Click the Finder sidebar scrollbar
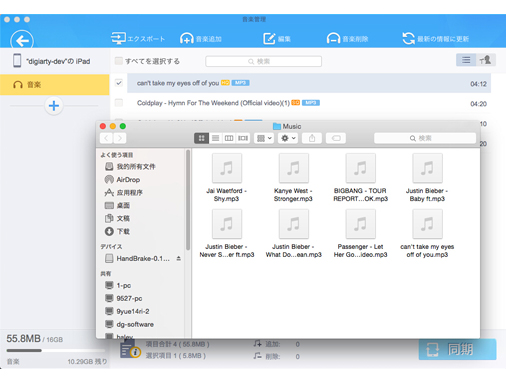 click(188, 200)
